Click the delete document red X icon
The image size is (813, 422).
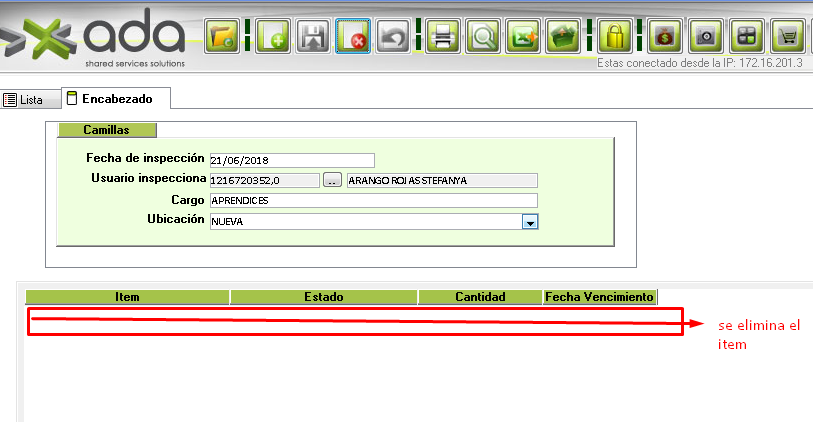point(353,36)
